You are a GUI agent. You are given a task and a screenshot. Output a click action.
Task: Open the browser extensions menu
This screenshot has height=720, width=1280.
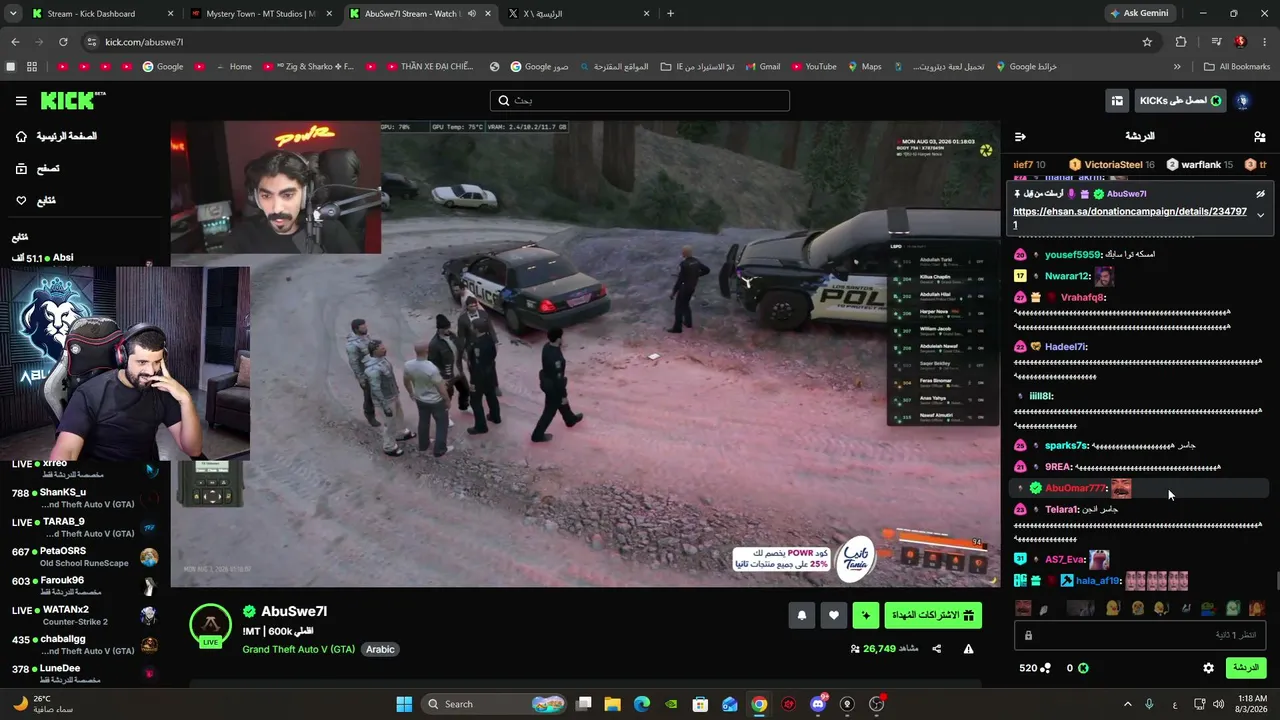(1181, 42)
